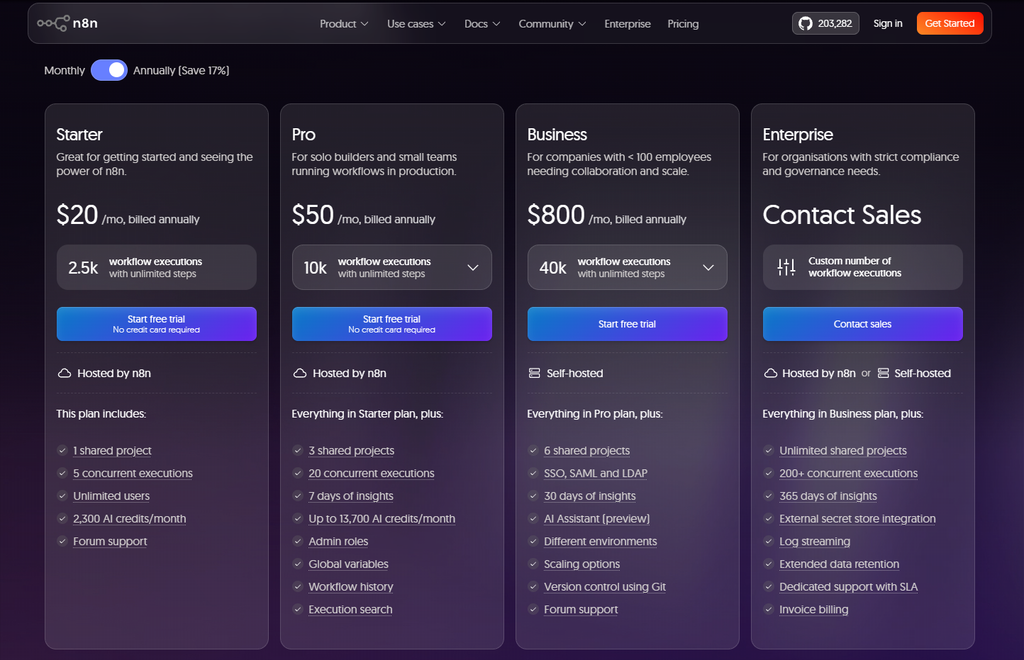The height and width of the screenshot is (660, 1024).
Task: Click the checkmark icon beside Invoice billing
Action: tap(769, 610)
